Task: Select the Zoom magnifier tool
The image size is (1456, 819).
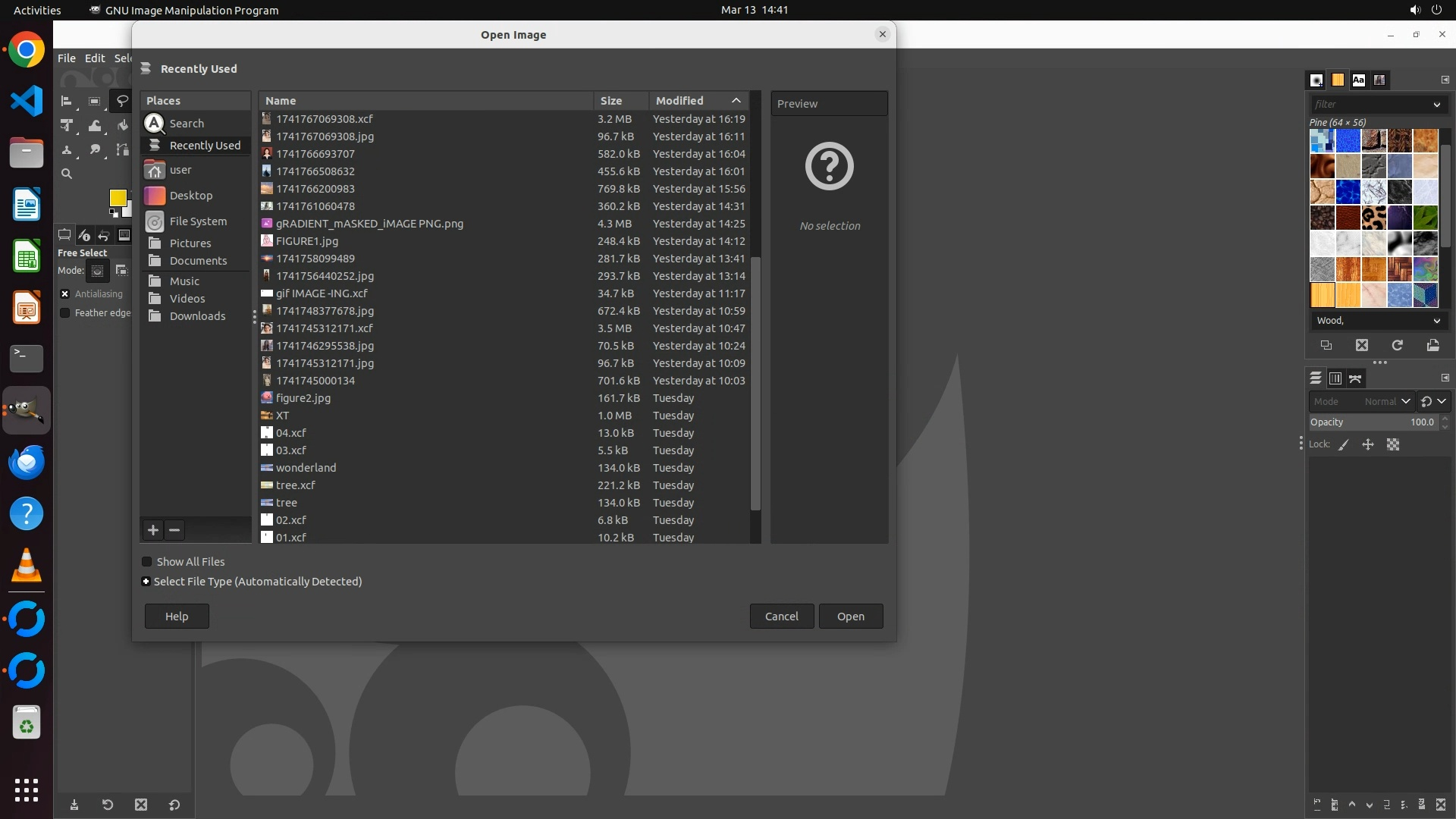Action: tap(67, 174)
